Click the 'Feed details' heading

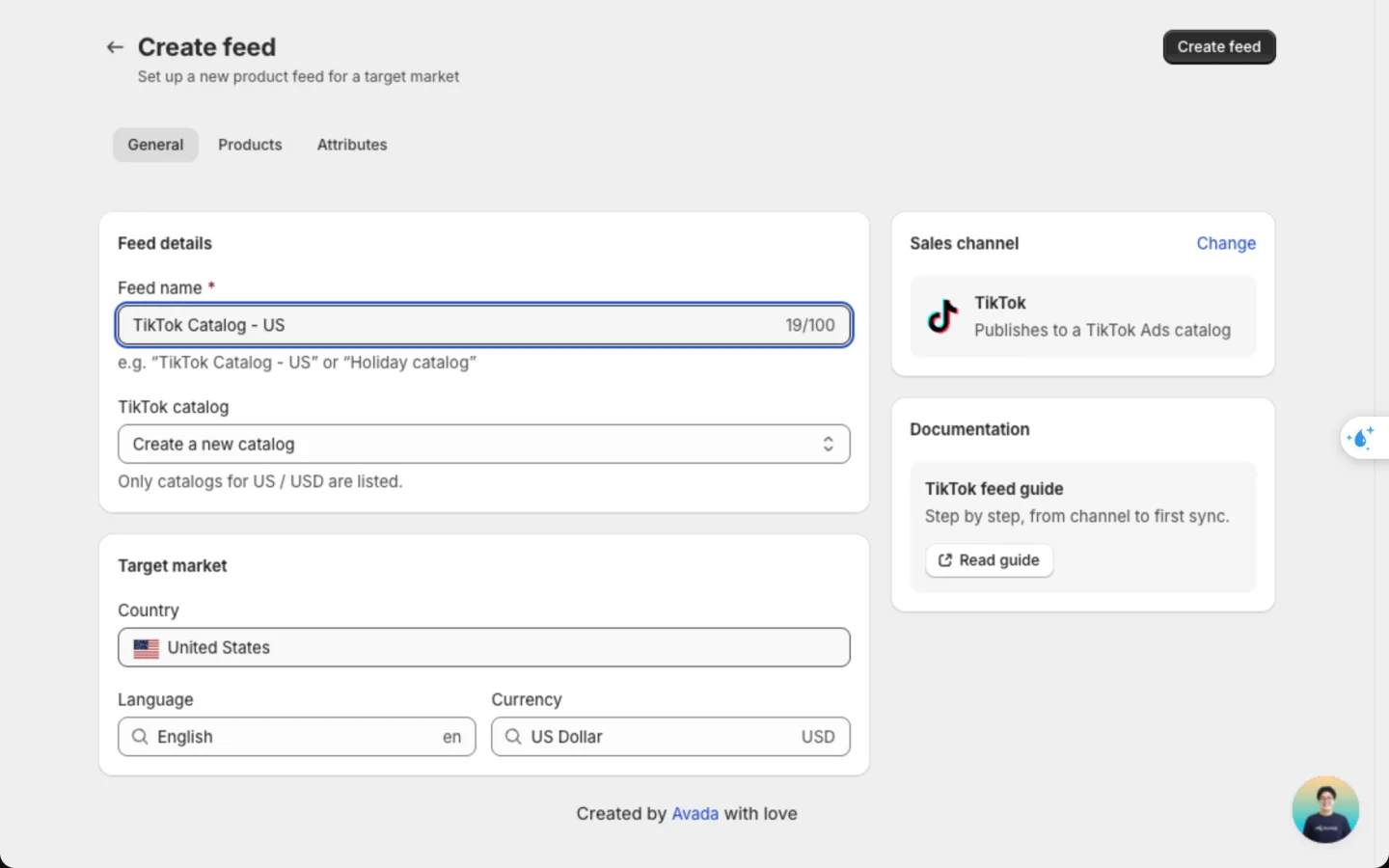pyautogui.click(x=165, y=243)
